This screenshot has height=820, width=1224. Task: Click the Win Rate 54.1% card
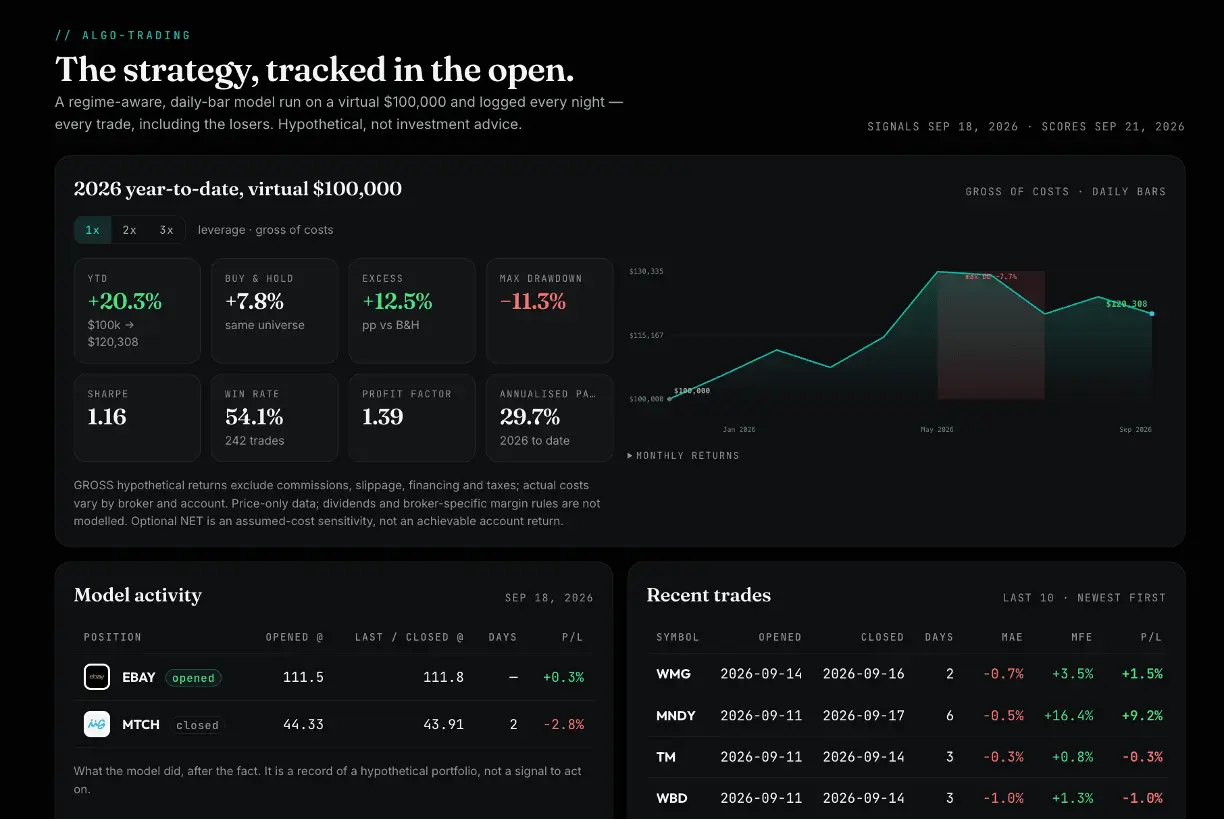click(x=275, y=418)
